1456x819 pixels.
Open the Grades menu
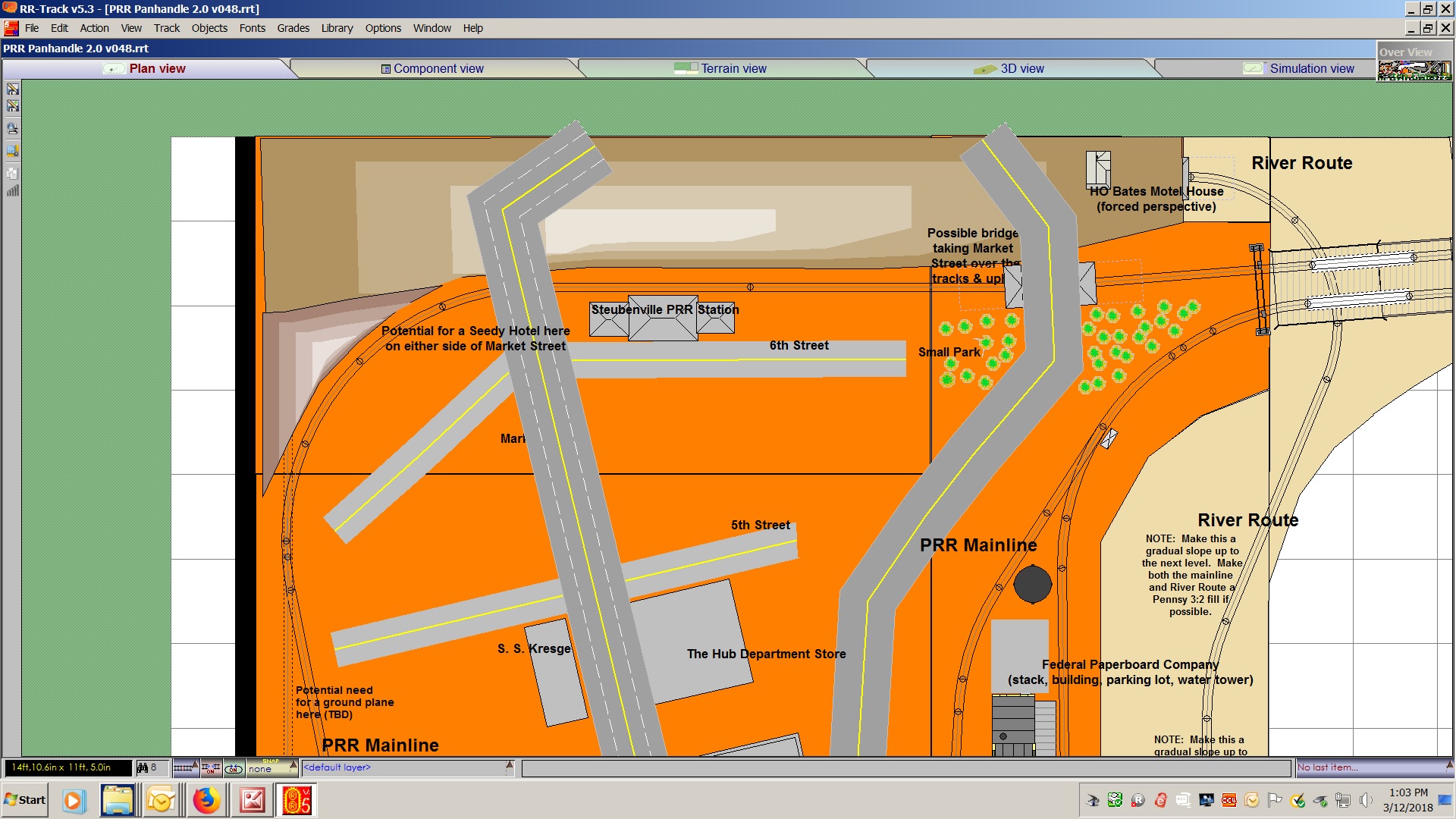point(293,28)
